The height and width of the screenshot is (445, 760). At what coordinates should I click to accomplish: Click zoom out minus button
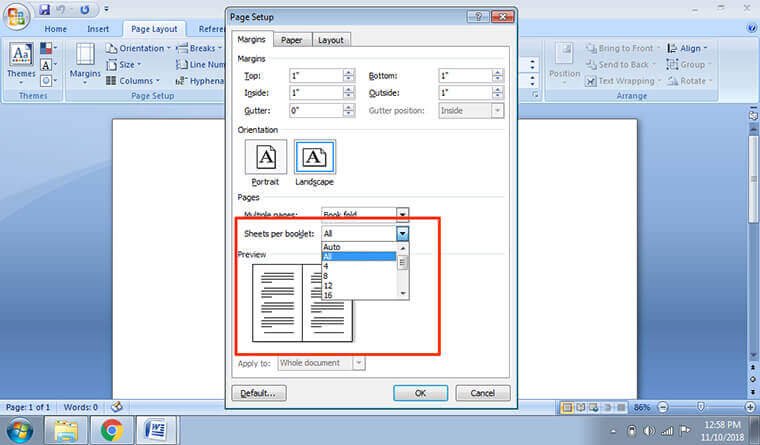tap(663, 407)
